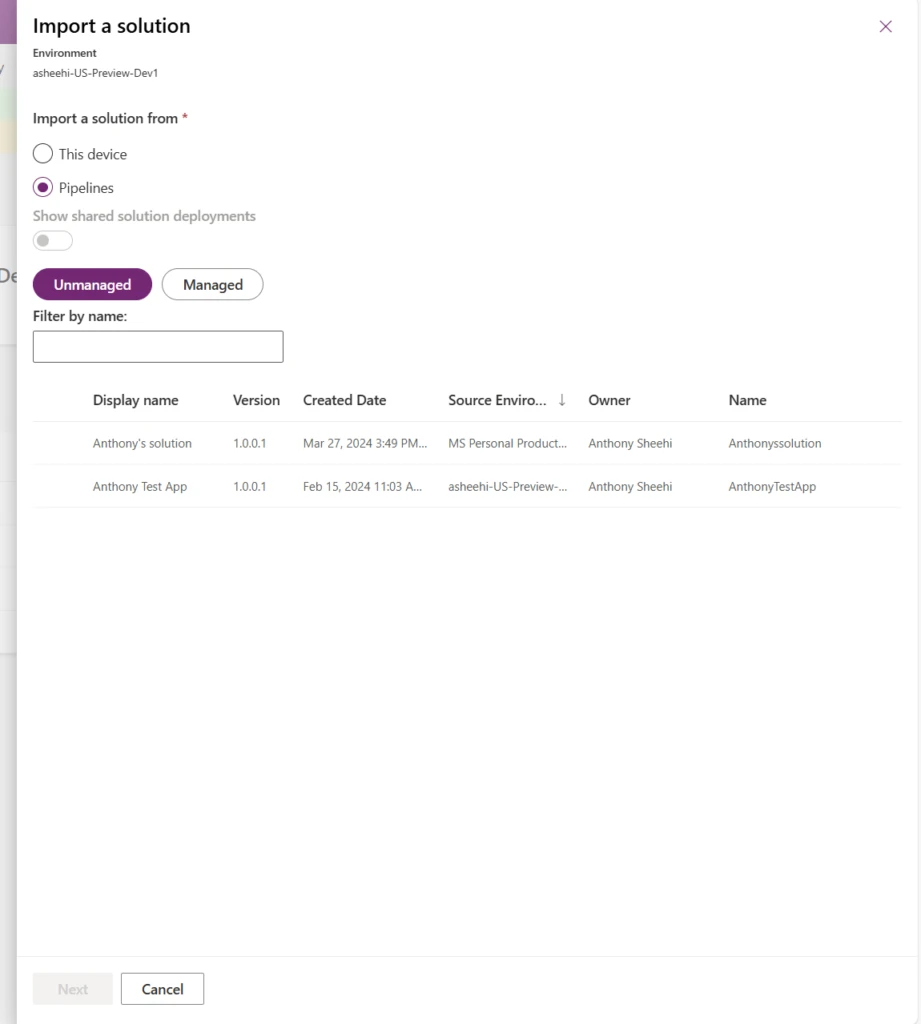This screenshot has height=1024, width=921.
Task: Click the AnthonyTestApp name cell
Action: pos(772,487)
